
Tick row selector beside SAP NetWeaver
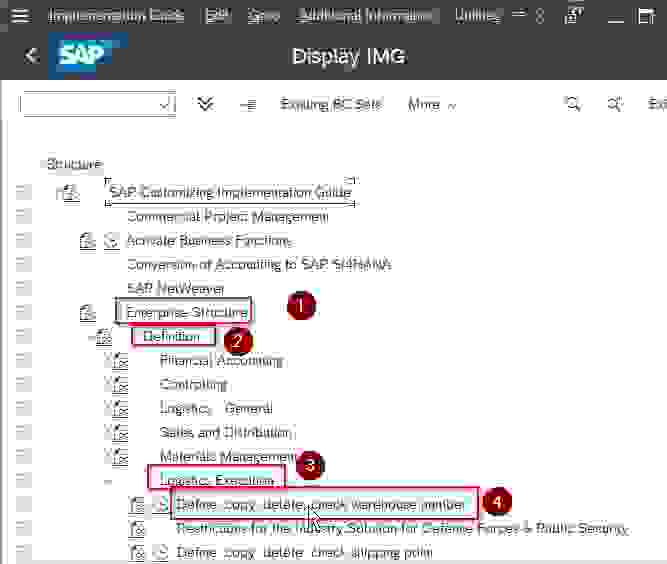pyautogui.click(x=23, y=288)
